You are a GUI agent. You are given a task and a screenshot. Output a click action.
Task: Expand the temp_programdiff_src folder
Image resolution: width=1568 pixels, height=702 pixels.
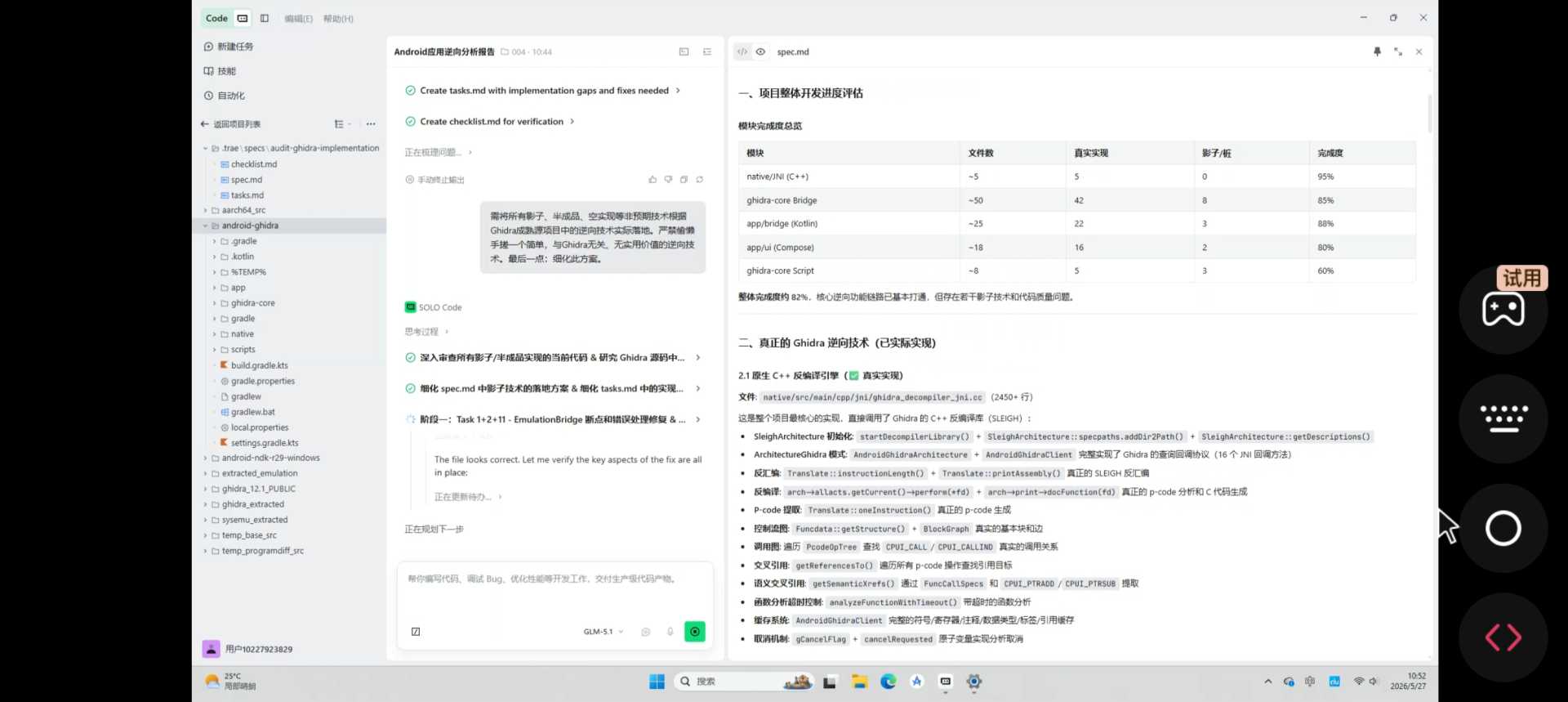(x=205, y=551)
